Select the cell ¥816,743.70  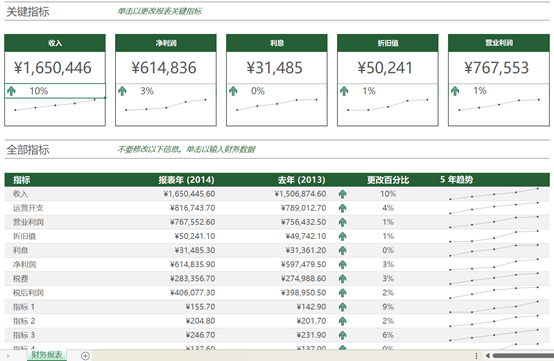pos(192,208)
